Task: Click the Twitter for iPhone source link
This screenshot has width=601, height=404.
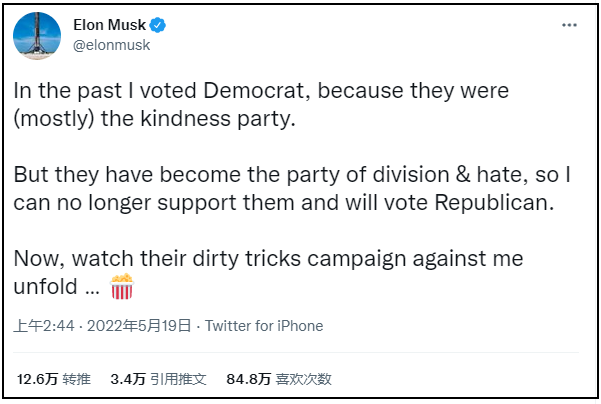Action: tap(265, 326)
